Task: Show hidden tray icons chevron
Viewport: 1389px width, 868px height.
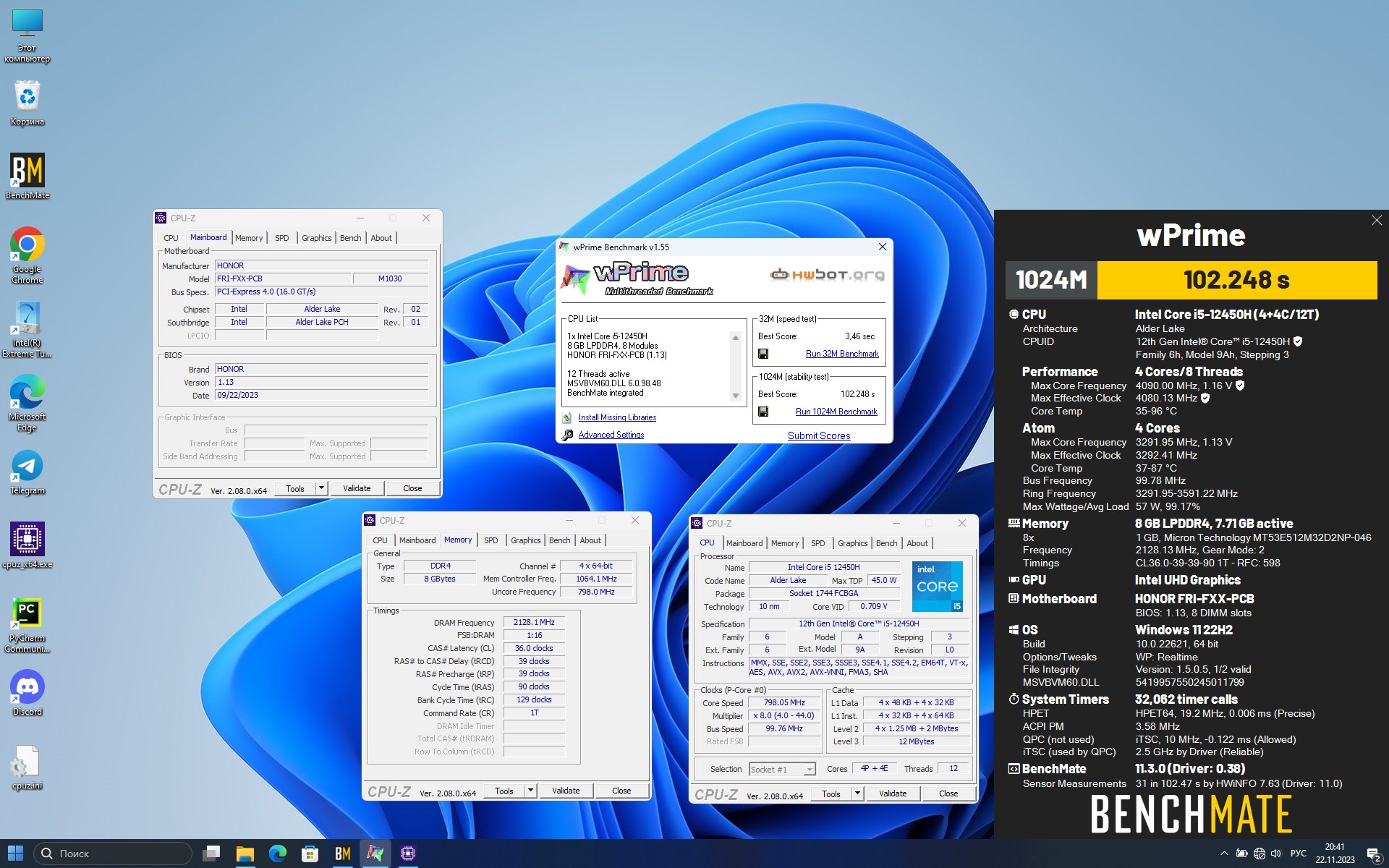Action: pos(1224,854)
